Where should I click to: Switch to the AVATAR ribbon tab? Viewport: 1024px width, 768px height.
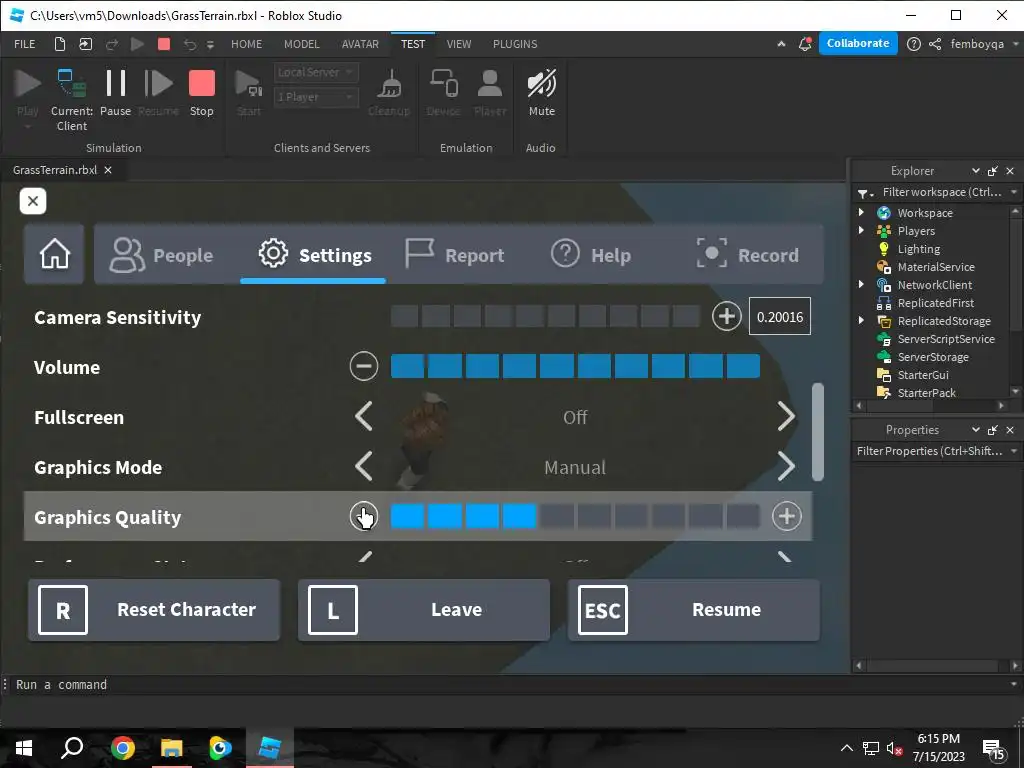click(360, 44)
